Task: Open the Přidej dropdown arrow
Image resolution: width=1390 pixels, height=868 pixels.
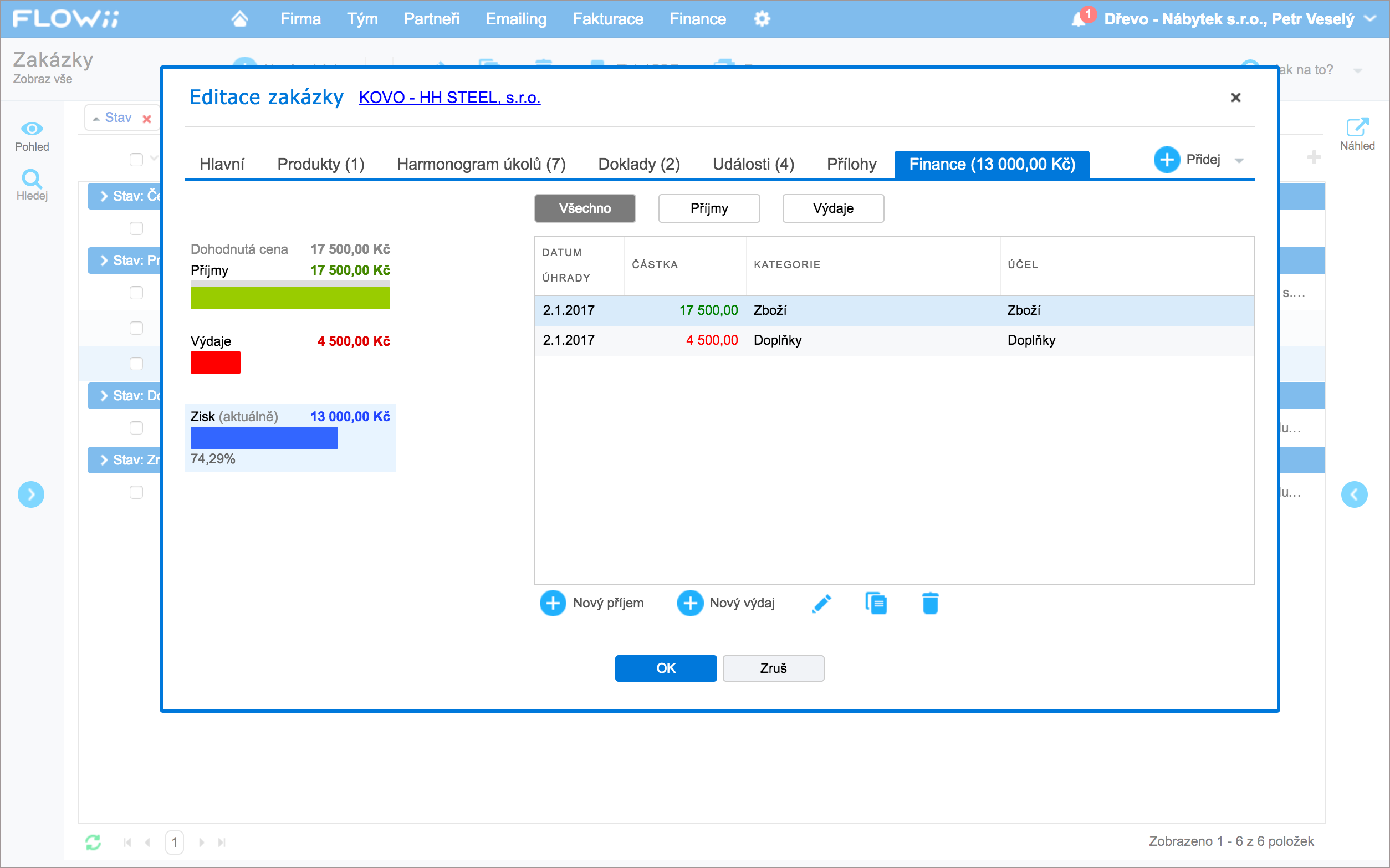Action: [x=1239, y=161]
